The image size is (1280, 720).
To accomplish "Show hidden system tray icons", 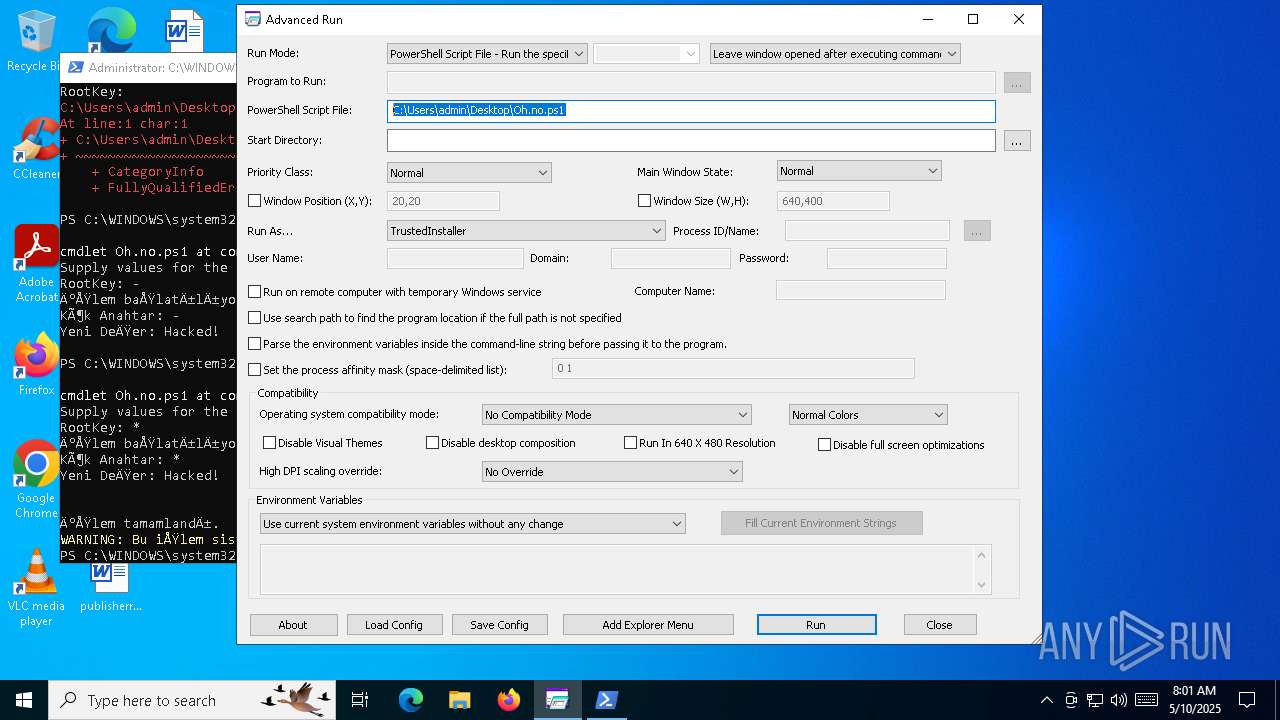I will 1047,700.
